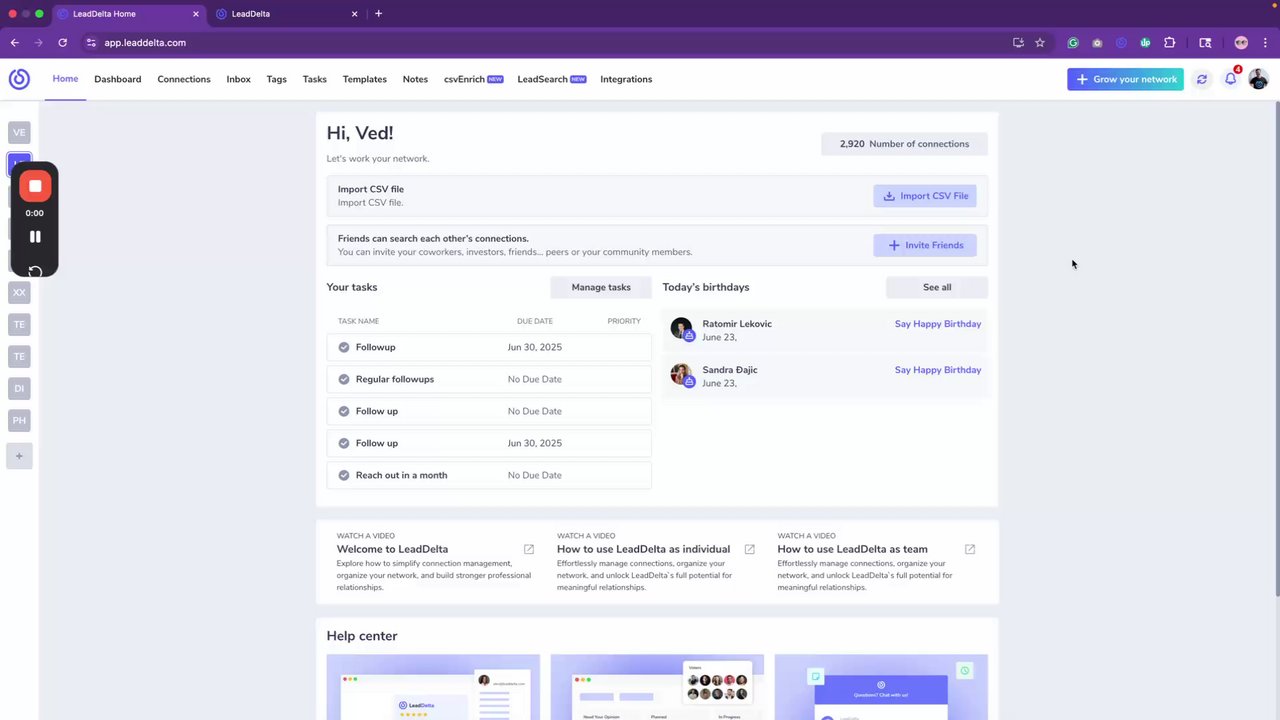Open the notifications bell
The height and width of the screenshot is (720, 1280).
[x=1231, y=79]
